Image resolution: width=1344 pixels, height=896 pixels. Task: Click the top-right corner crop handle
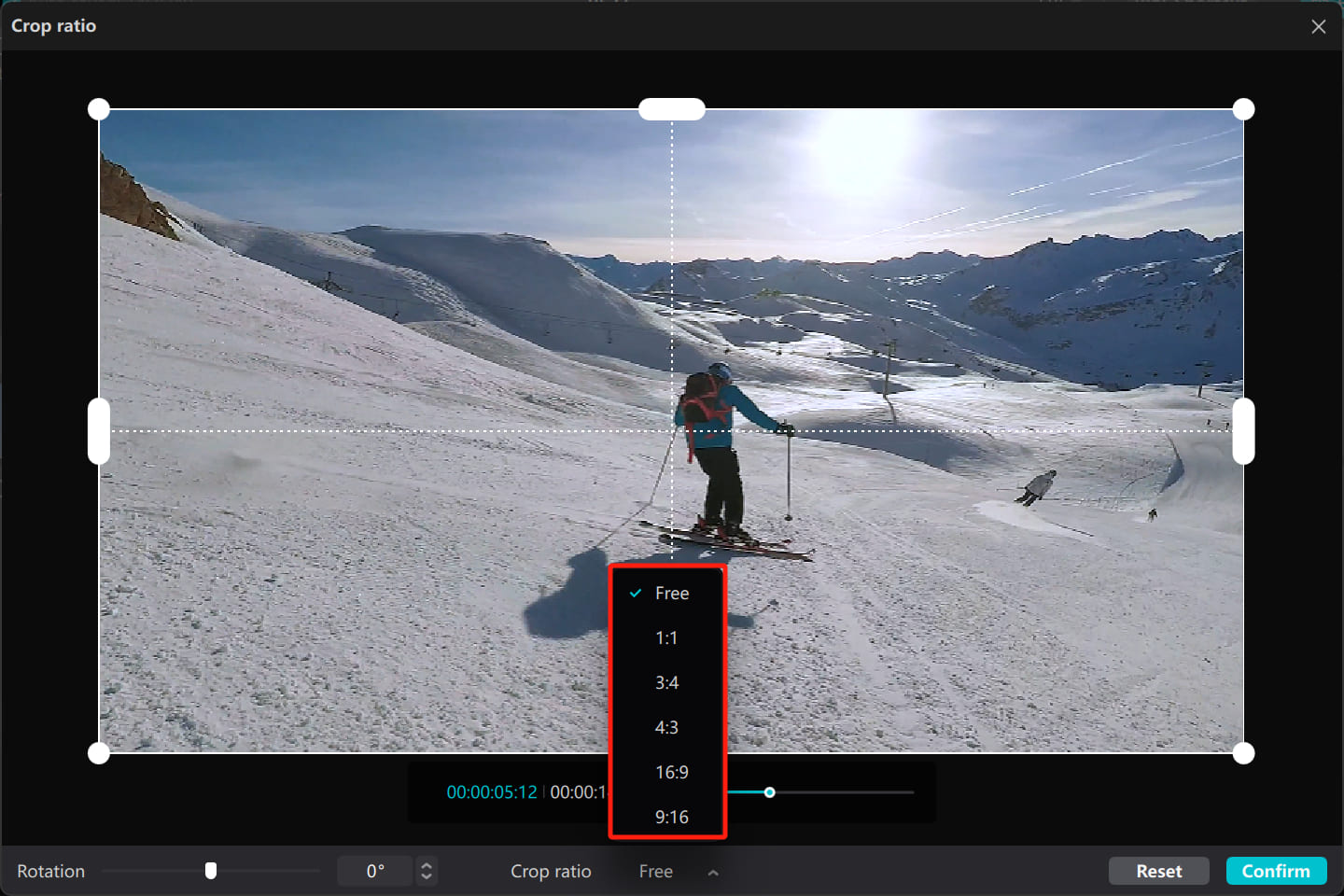[1243, 109]
